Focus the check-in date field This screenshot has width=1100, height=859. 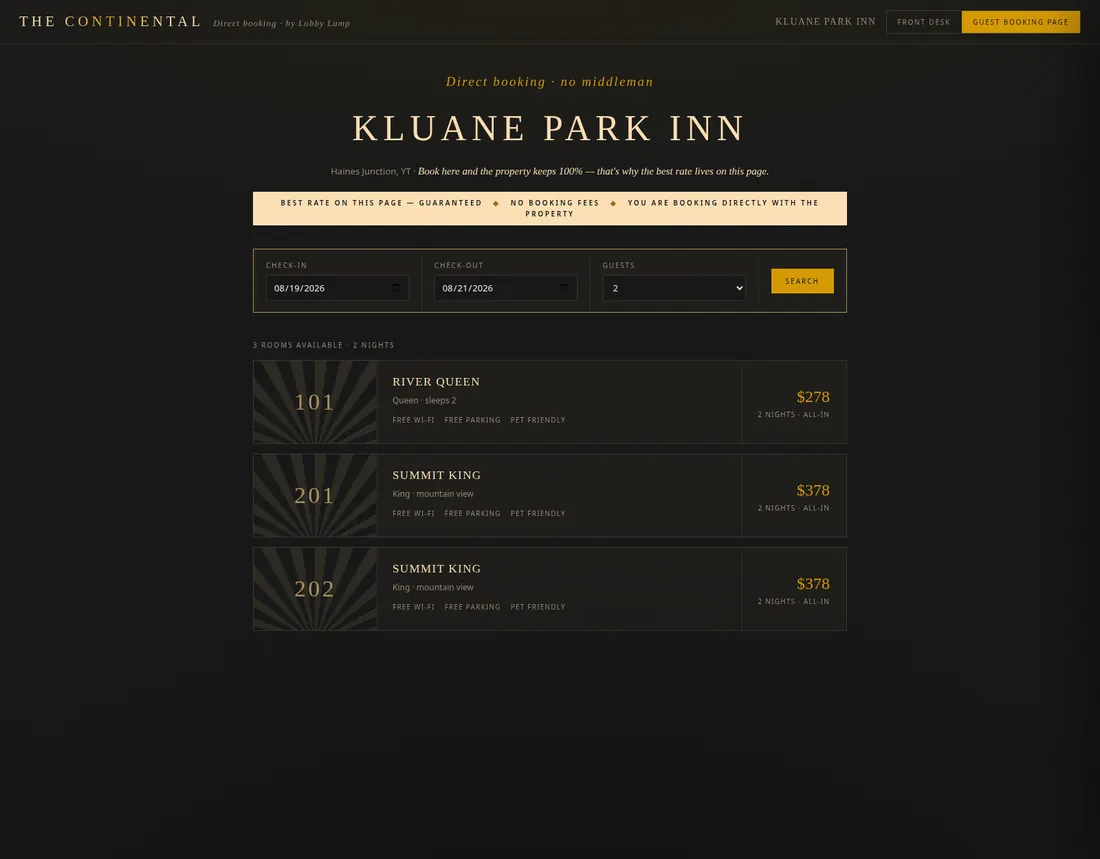click(x=337, y=288)
